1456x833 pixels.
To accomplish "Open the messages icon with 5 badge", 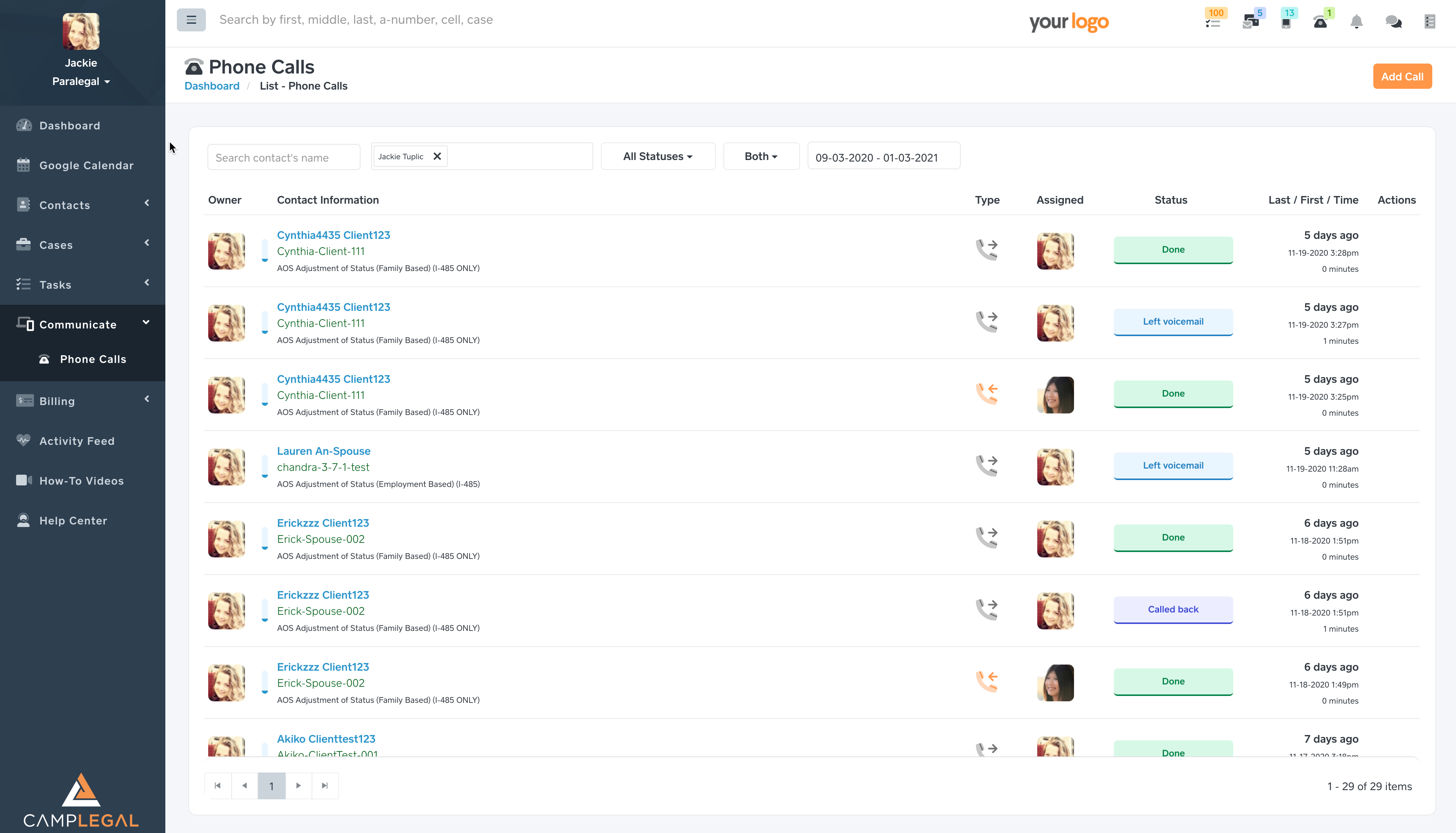I will point(1251,22).
